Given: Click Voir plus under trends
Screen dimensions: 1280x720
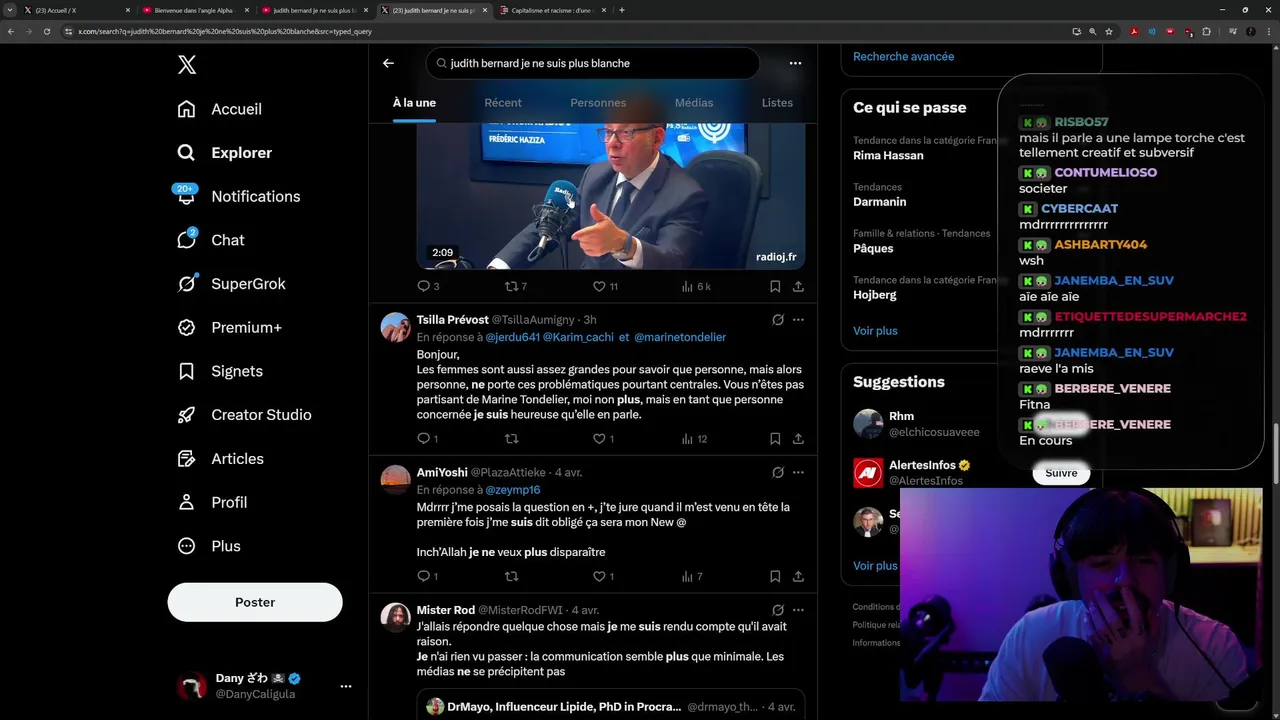Looking at the screenshot, I should pos(875,331).
